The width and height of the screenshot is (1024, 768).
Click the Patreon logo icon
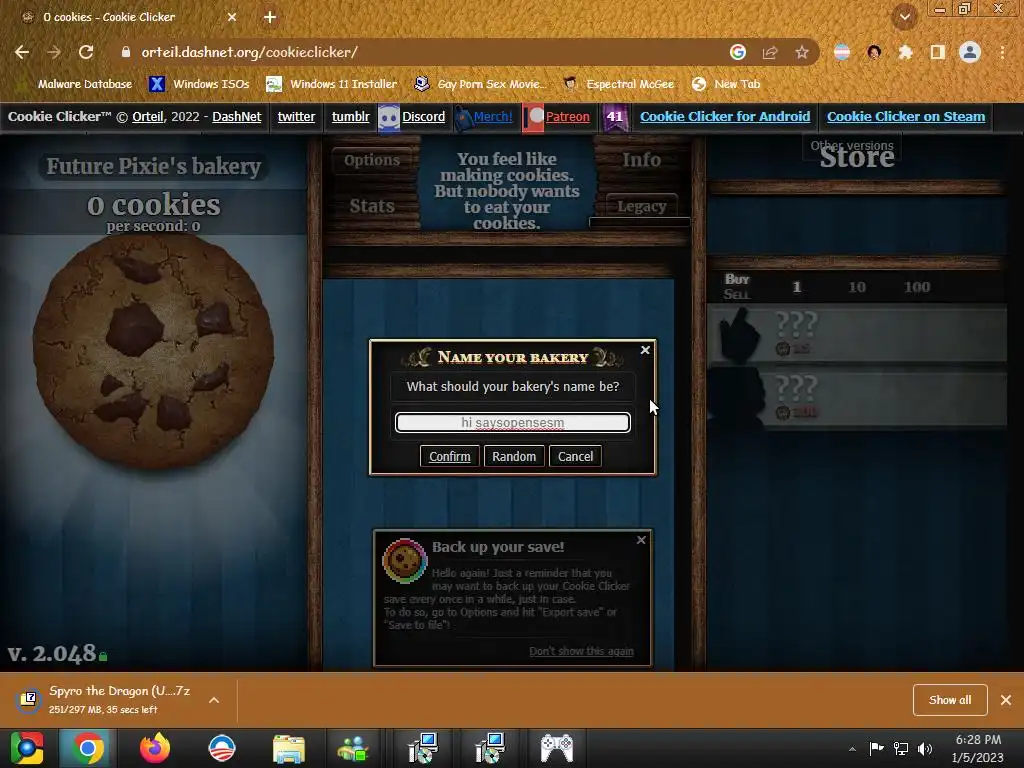(x=534, y=118)
